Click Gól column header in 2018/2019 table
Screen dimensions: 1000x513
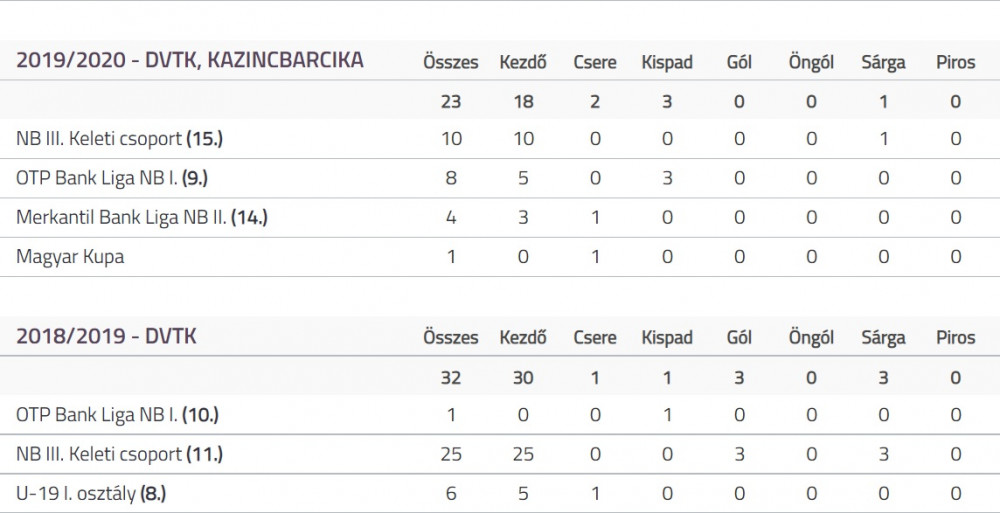click(739, 338)
